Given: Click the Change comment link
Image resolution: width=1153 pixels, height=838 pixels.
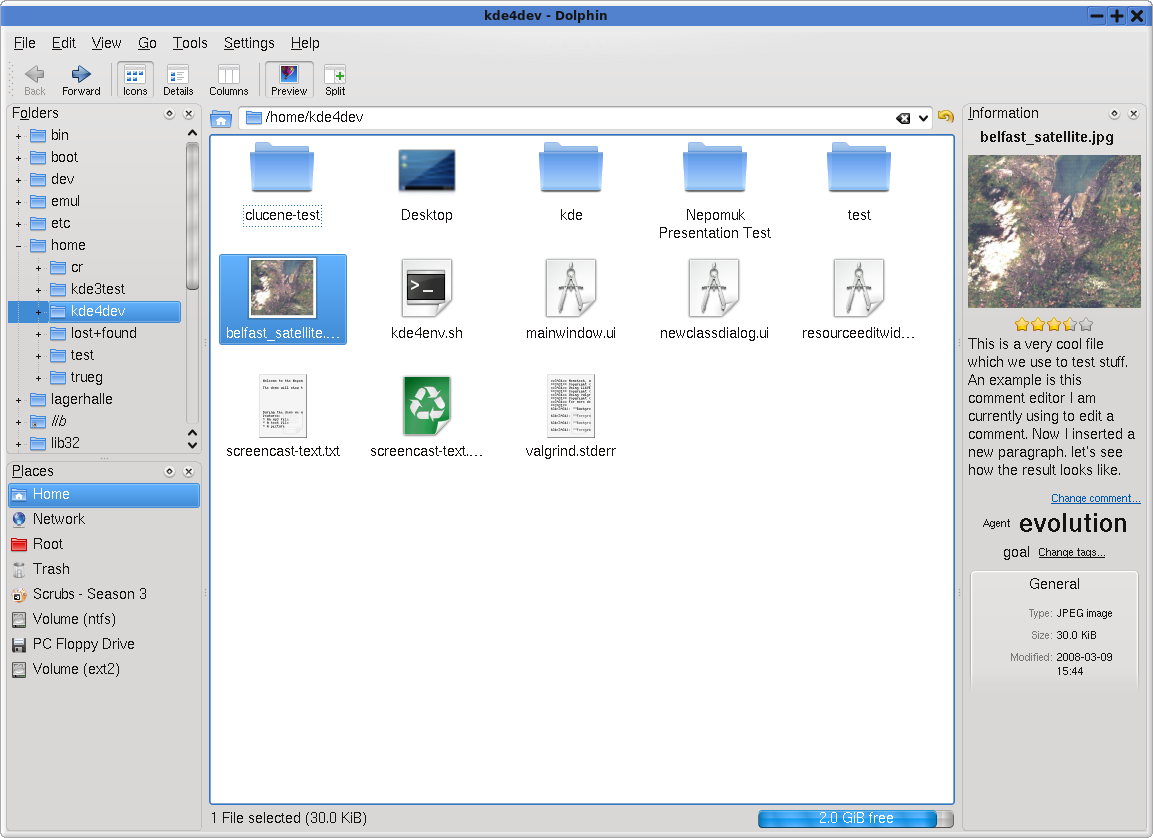Looking at the screenshot, I should 1095,499.
